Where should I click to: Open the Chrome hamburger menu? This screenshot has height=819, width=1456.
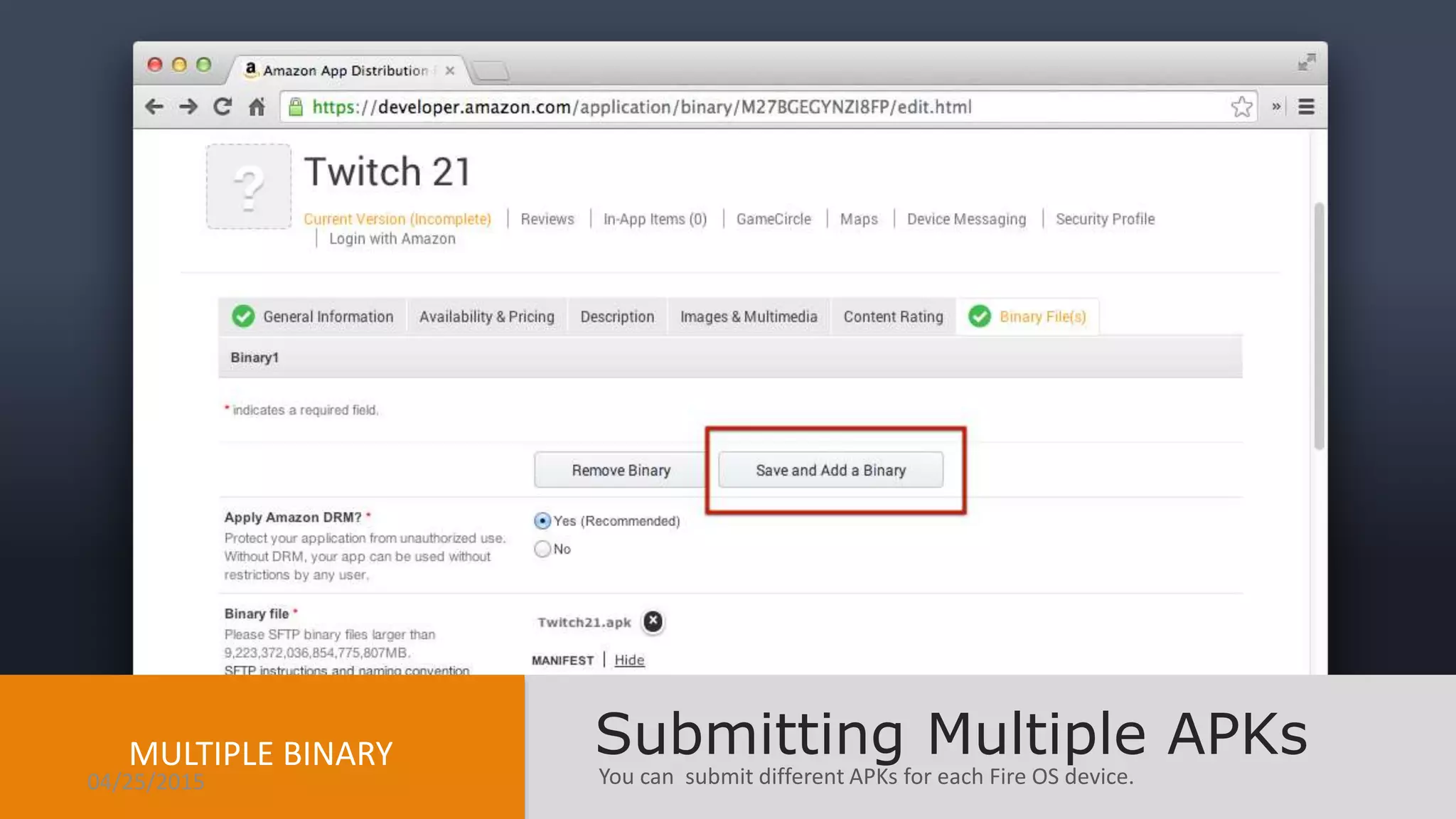point(1306,107)
